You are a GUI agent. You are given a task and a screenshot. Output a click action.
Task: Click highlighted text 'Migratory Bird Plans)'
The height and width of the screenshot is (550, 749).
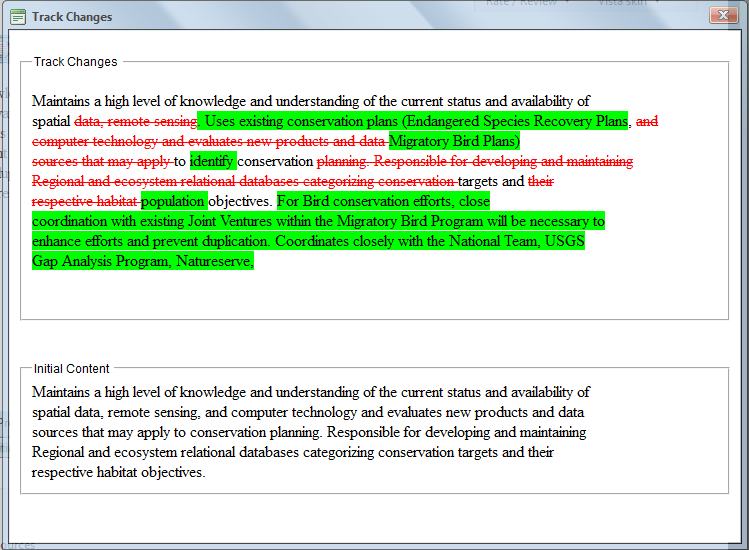454,141
